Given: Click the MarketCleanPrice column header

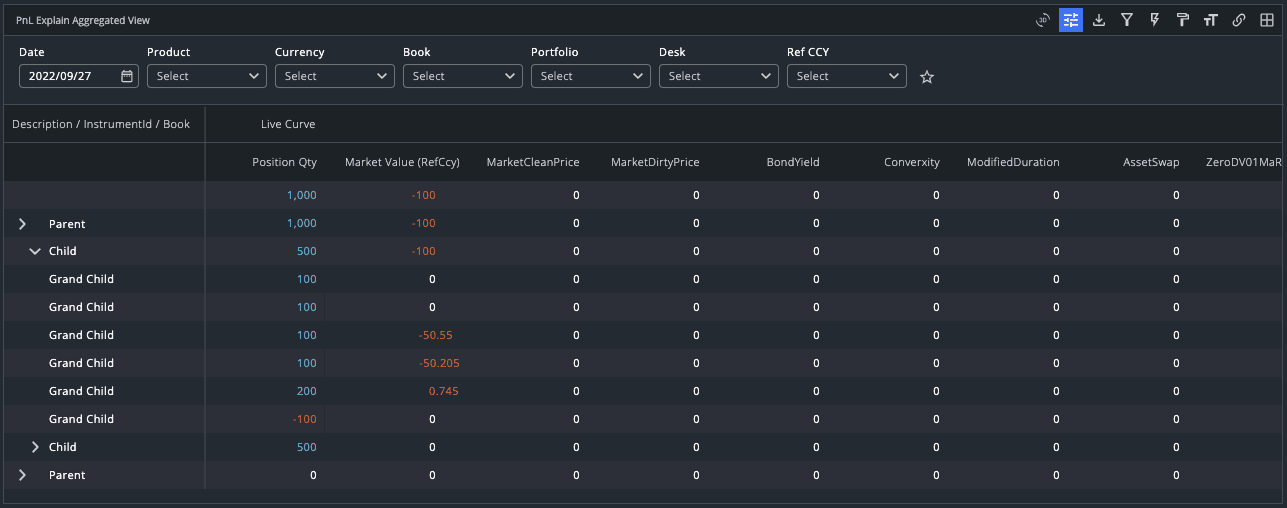Looking at the screenshot, I should (533, 162).
